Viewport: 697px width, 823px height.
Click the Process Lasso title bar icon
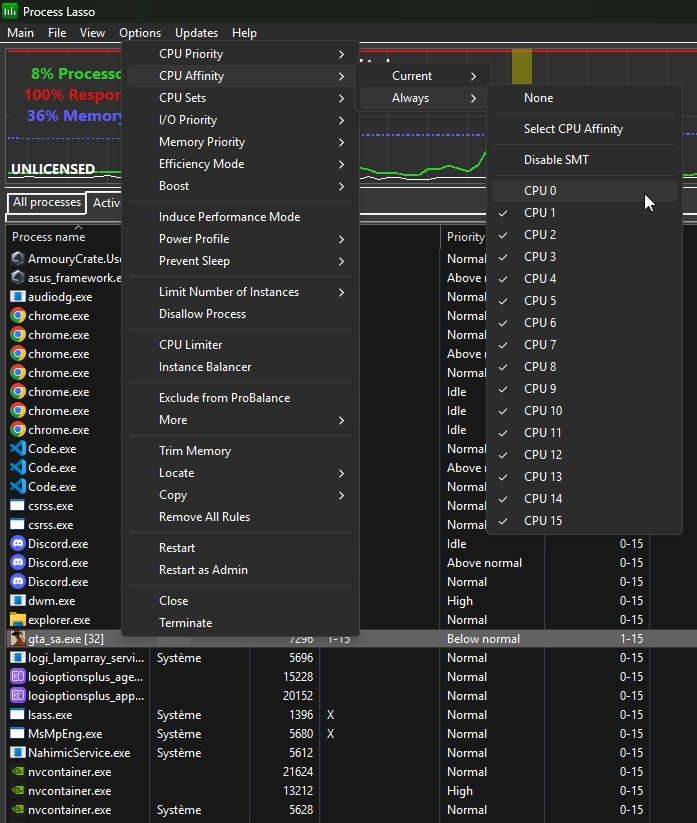(9, 10)
